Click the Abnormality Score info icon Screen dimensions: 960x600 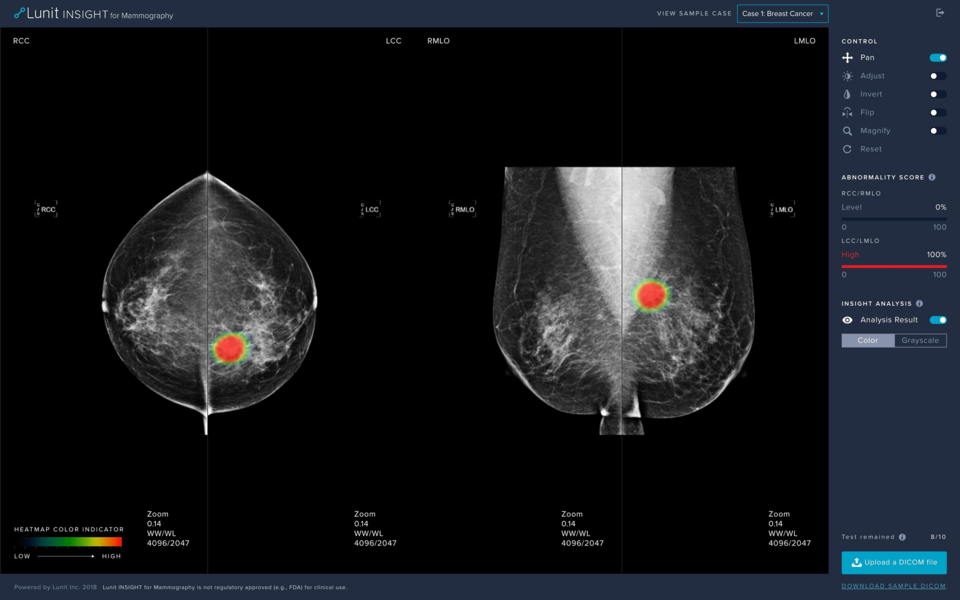pos(932,177)
